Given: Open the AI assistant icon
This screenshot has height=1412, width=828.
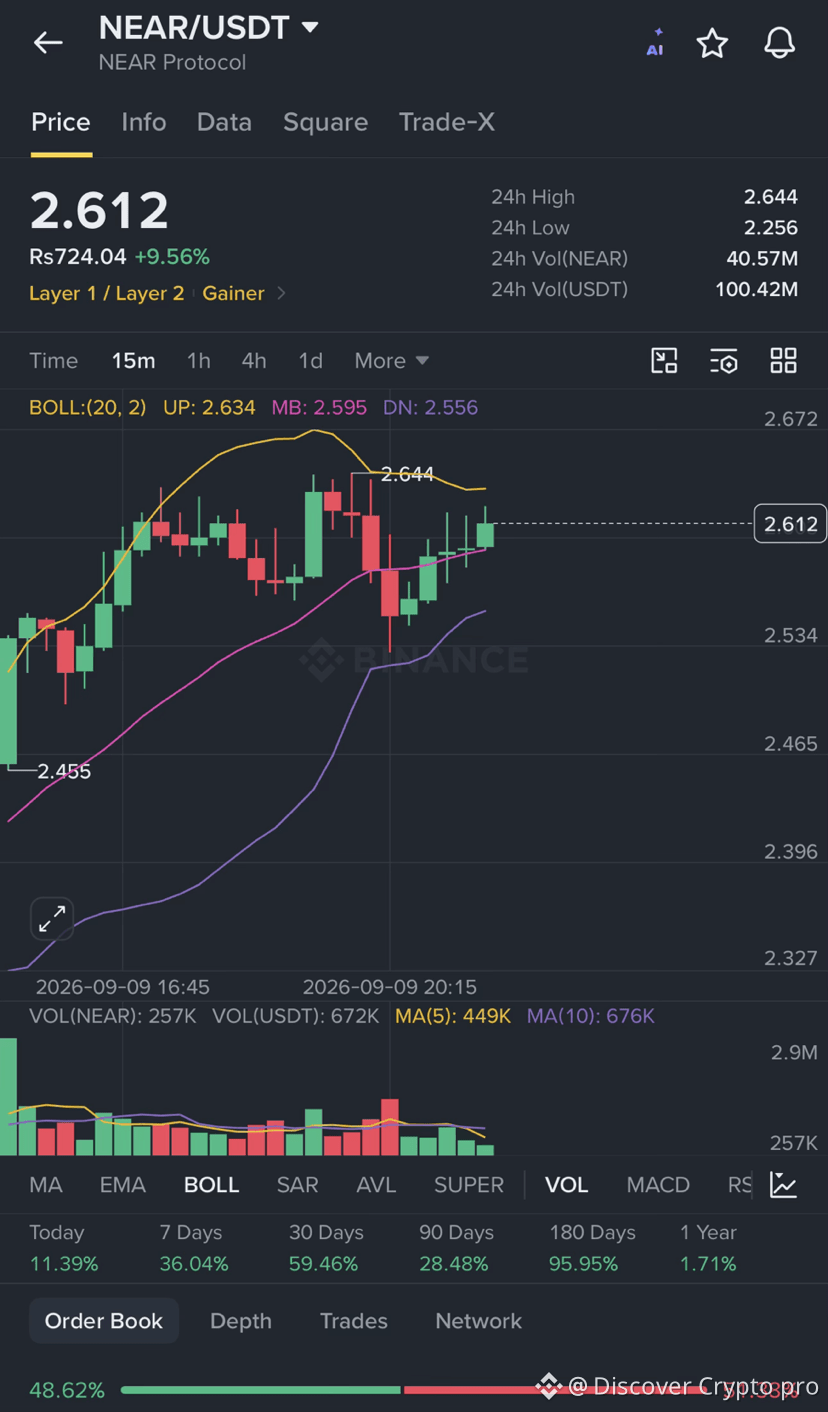Looking at the screenshot, I should click(655, 43).
